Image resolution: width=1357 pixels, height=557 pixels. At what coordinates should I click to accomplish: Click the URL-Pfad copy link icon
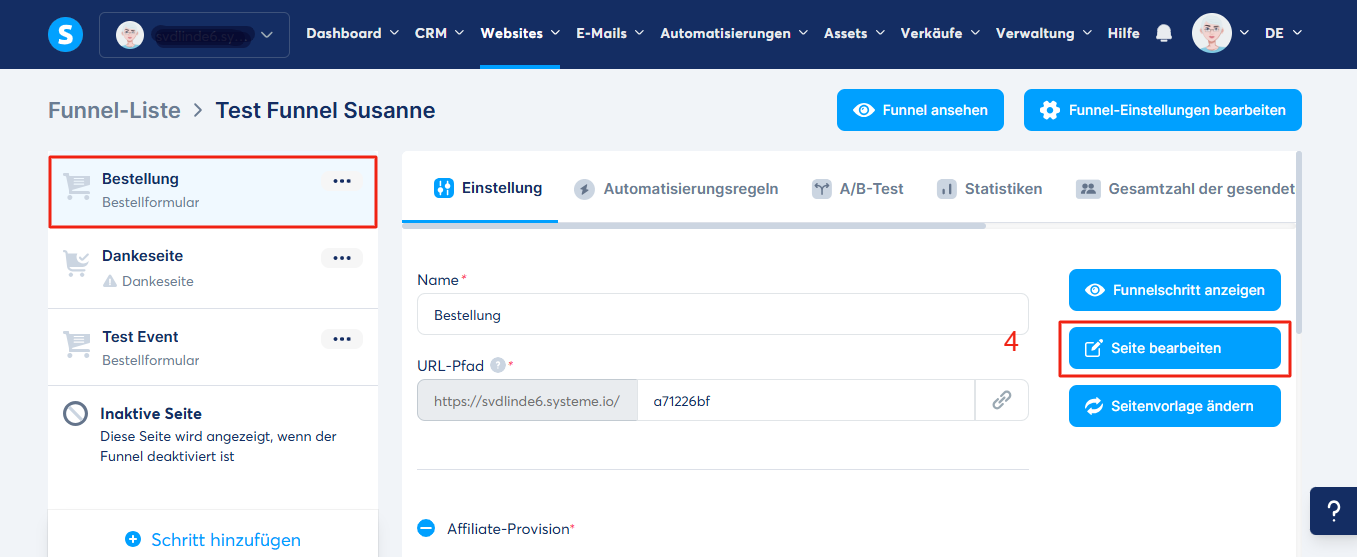tap(1001, 400)
